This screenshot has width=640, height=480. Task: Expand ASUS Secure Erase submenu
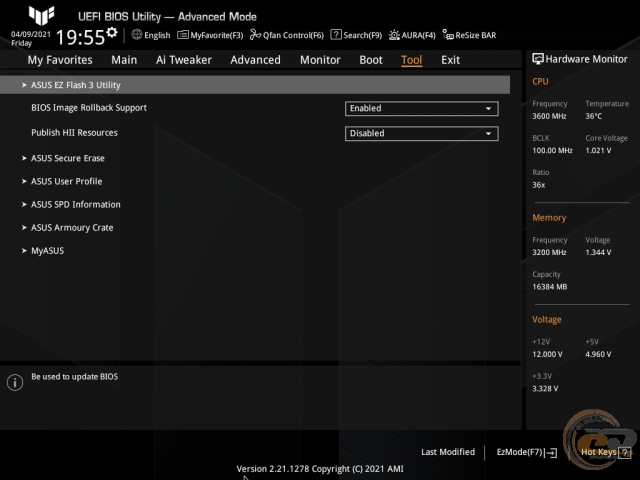(x=68, y=158)
